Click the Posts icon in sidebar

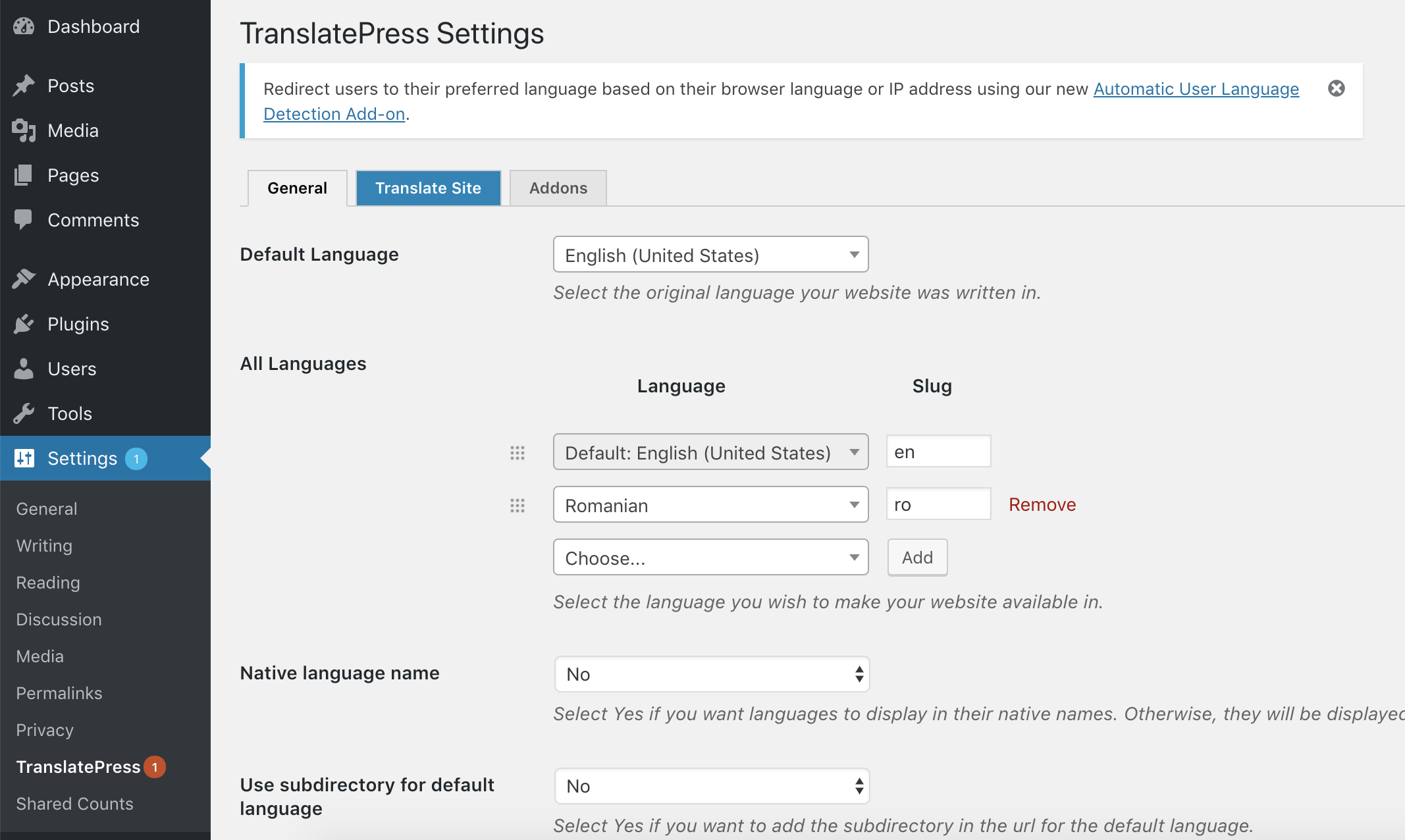click(x=26, y=85)
